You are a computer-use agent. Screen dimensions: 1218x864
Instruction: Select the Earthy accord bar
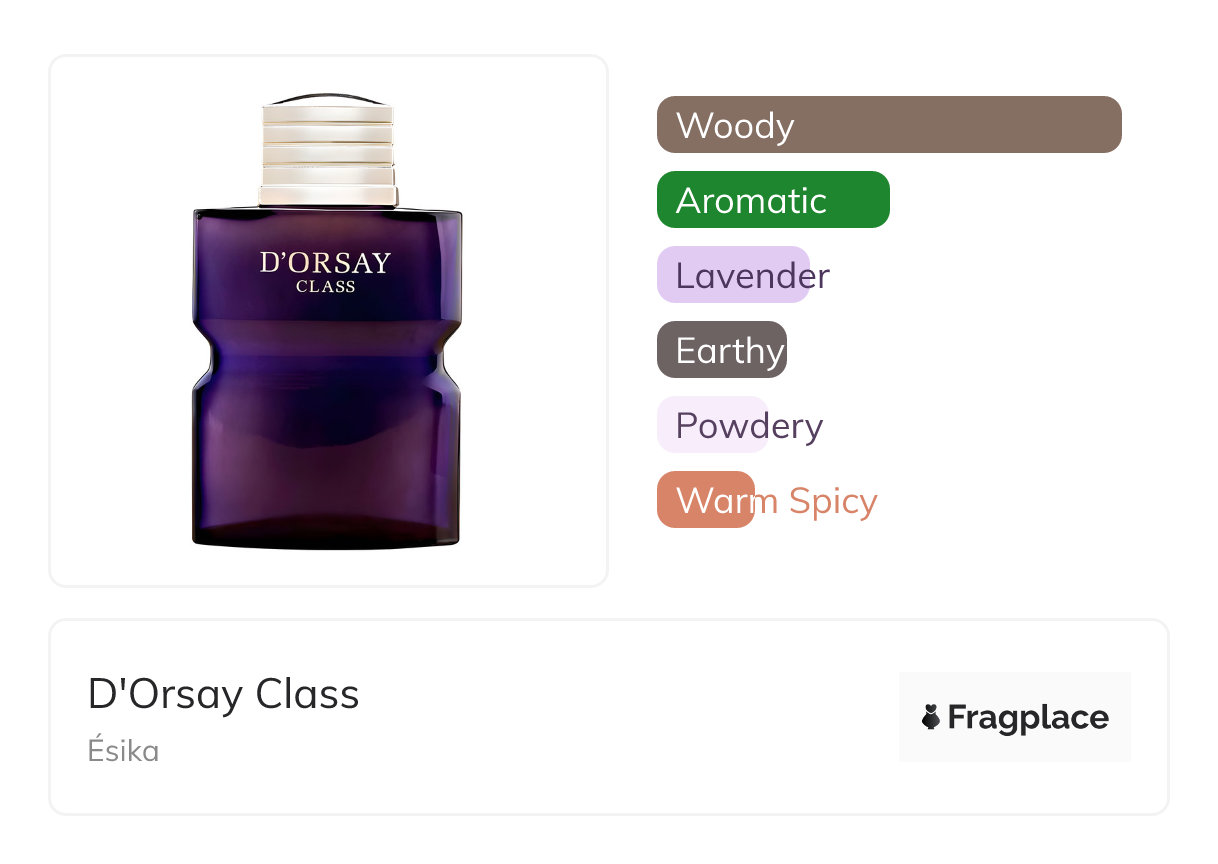(x=722, y=350)
